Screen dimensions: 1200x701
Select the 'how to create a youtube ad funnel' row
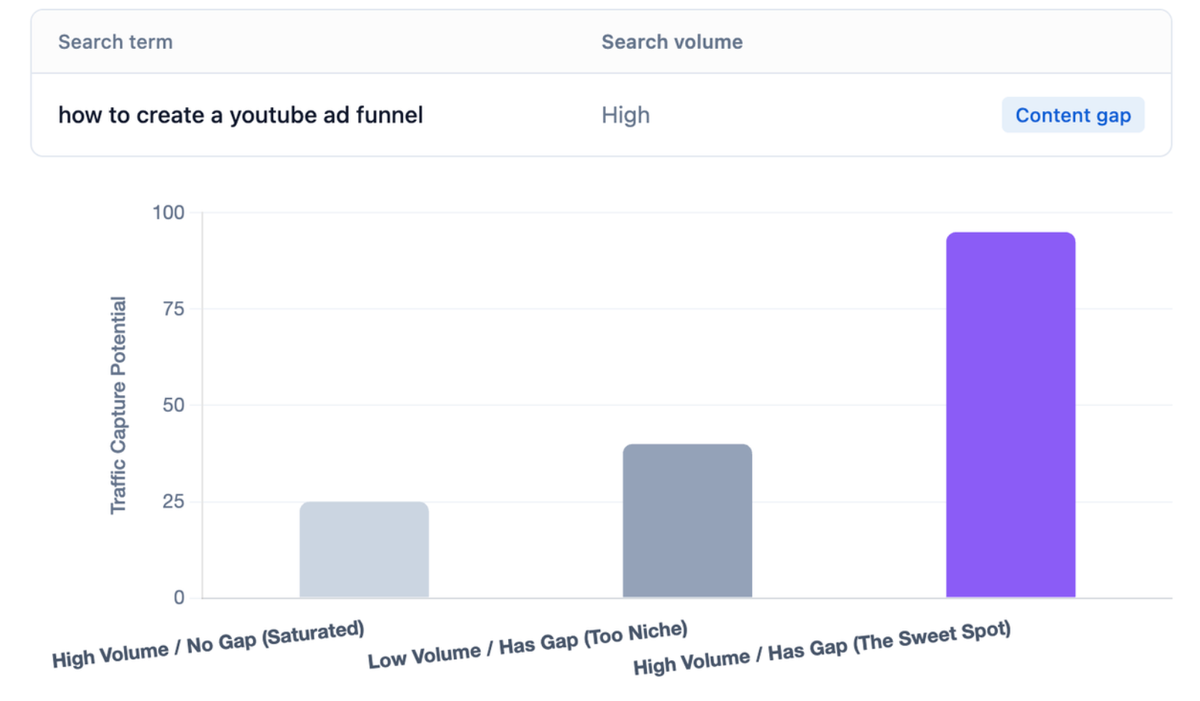pos(600,115)
